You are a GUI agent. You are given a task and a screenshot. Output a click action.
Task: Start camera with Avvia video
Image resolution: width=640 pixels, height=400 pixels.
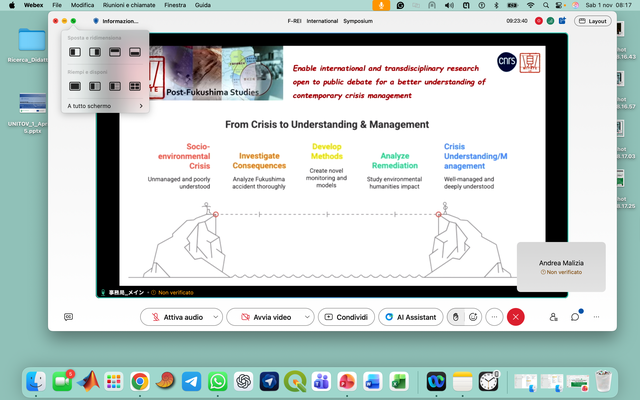coord(265,317)
